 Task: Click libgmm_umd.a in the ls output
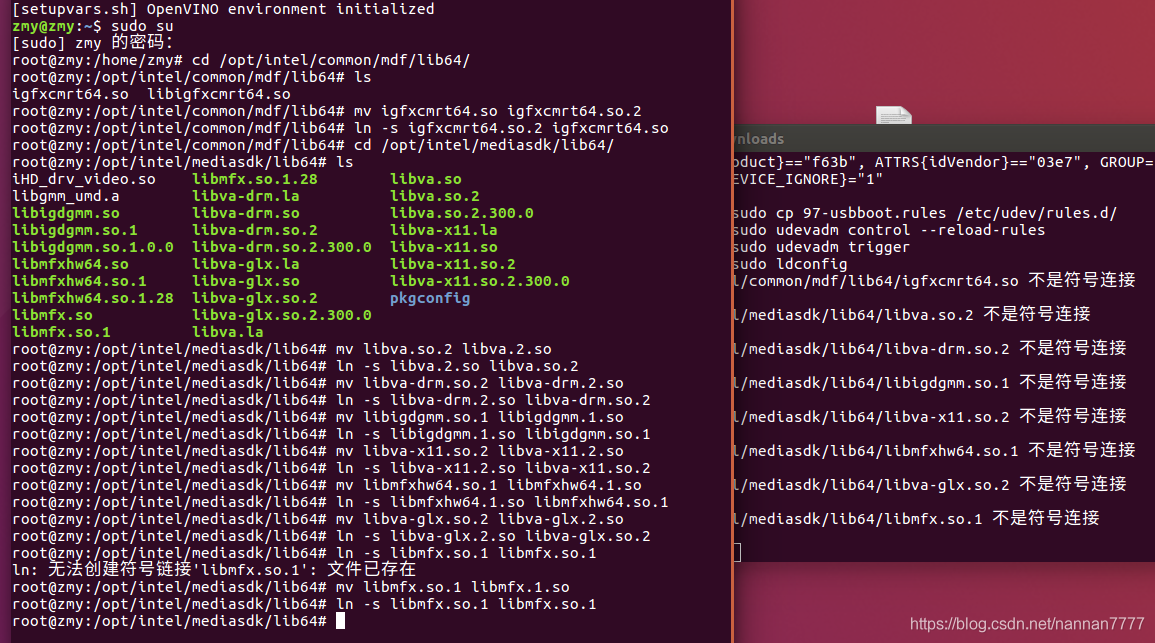[66, 196]
